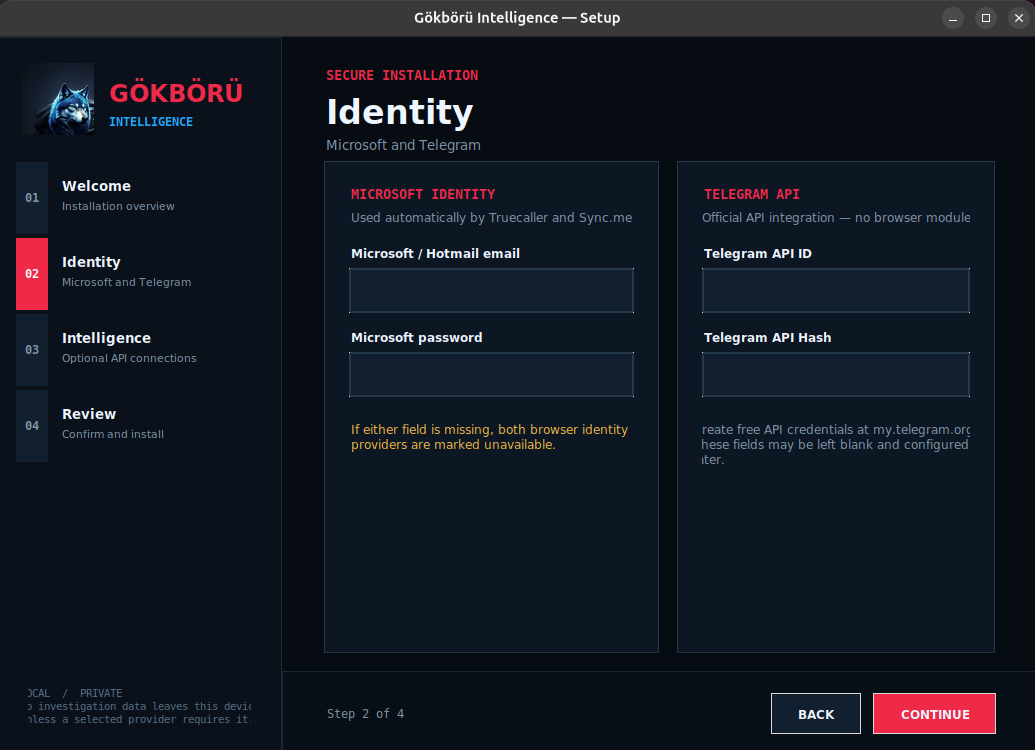Click the 'Microsoft and Telegram' page subtitle
The height and width of the screenshot is (750, 1035).
coord(403,145)
